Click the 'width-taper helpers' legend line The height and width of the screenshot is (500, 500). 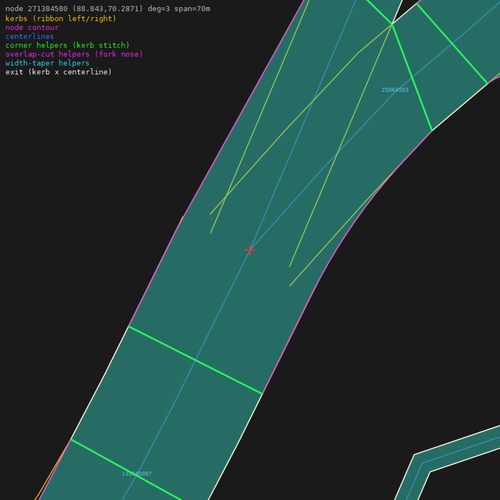point(47,63)
